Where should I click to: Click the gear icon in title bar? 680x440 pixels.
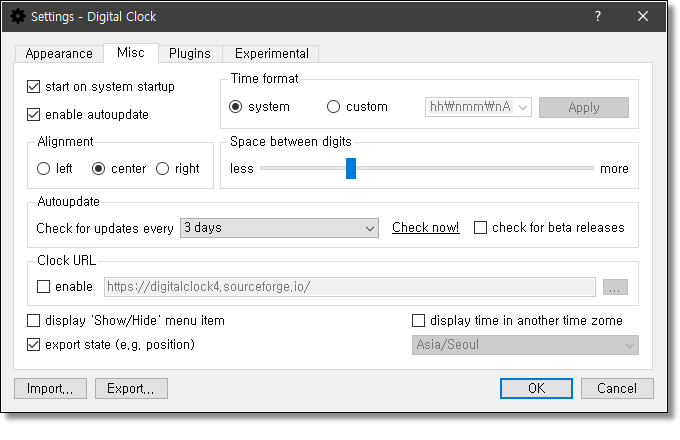(x=18, y=16)
